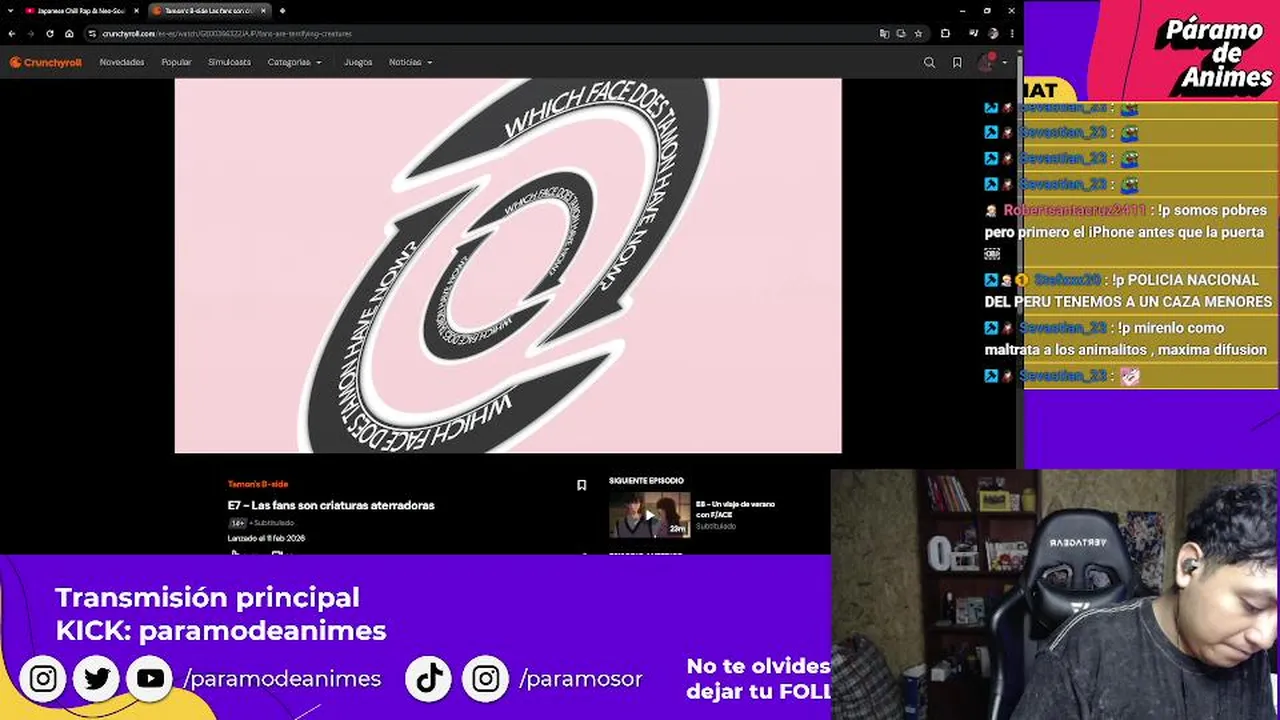
Task: Open a new browser tab
Action: click(x=282, y=11)
